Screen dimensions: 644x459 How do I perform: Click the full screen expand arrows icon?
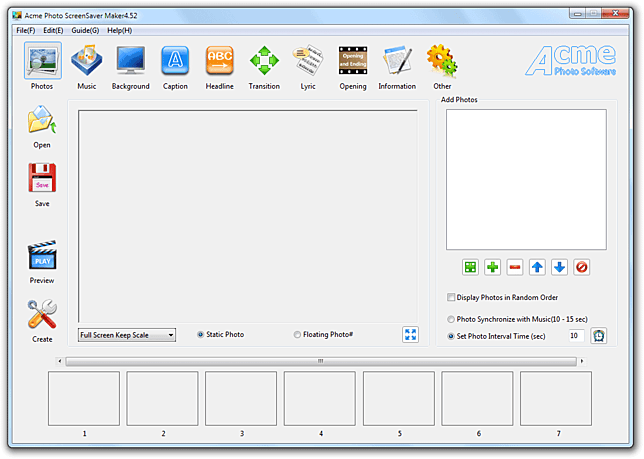coord(410,335)
